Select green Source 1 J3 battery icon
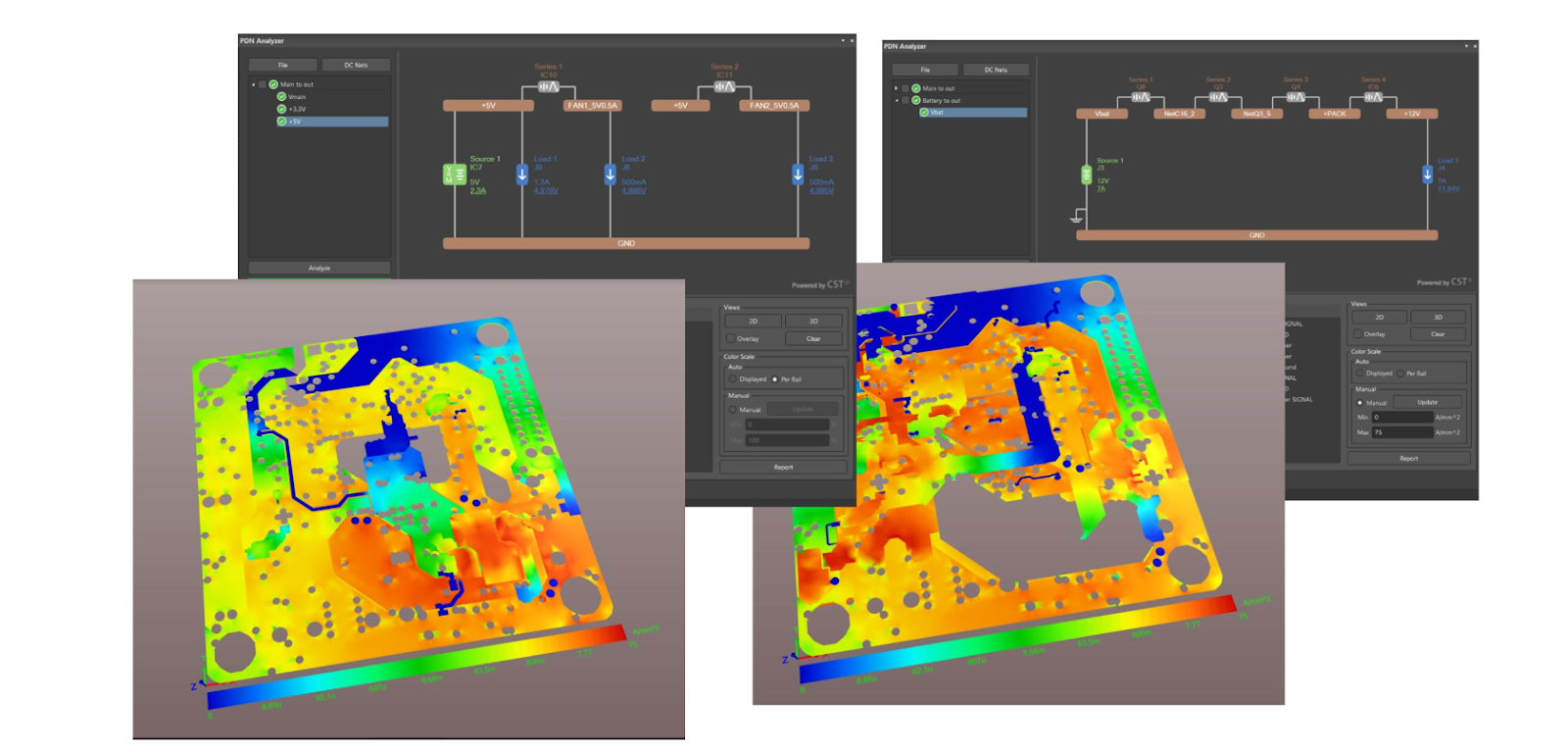The image size is (1568, 752). pos(1086,175)
